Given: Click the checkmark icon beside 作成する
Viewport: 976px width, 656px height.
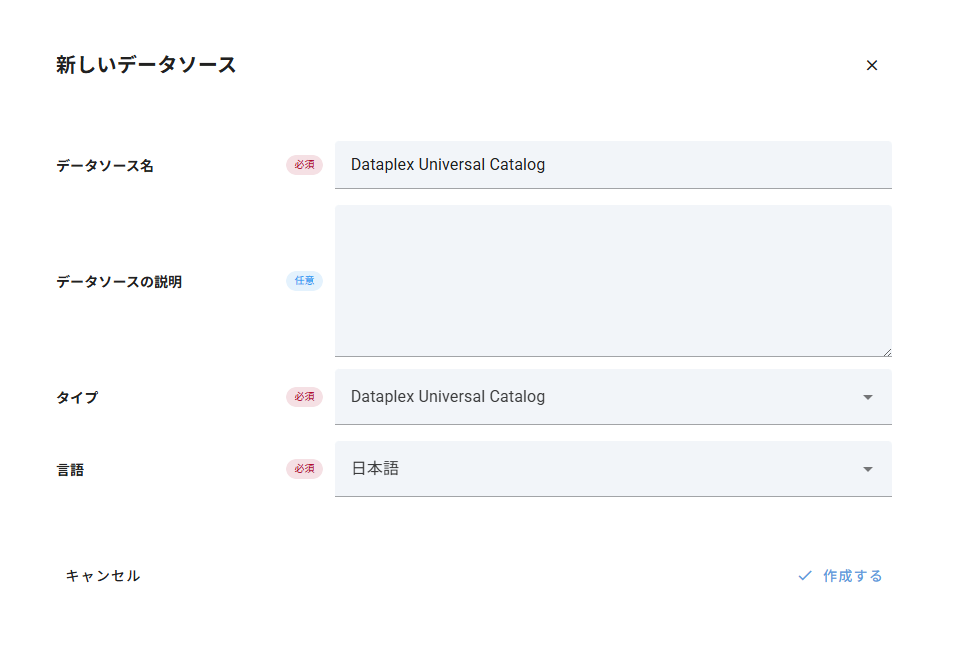Looking at the screenshot, I should click(x=804, y=576).
